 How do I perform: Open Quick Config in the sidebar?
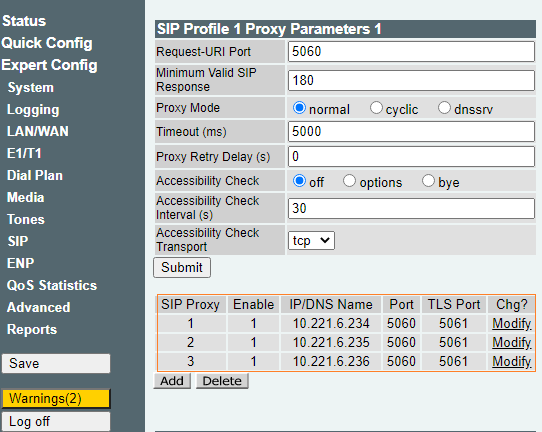(47, 43)
